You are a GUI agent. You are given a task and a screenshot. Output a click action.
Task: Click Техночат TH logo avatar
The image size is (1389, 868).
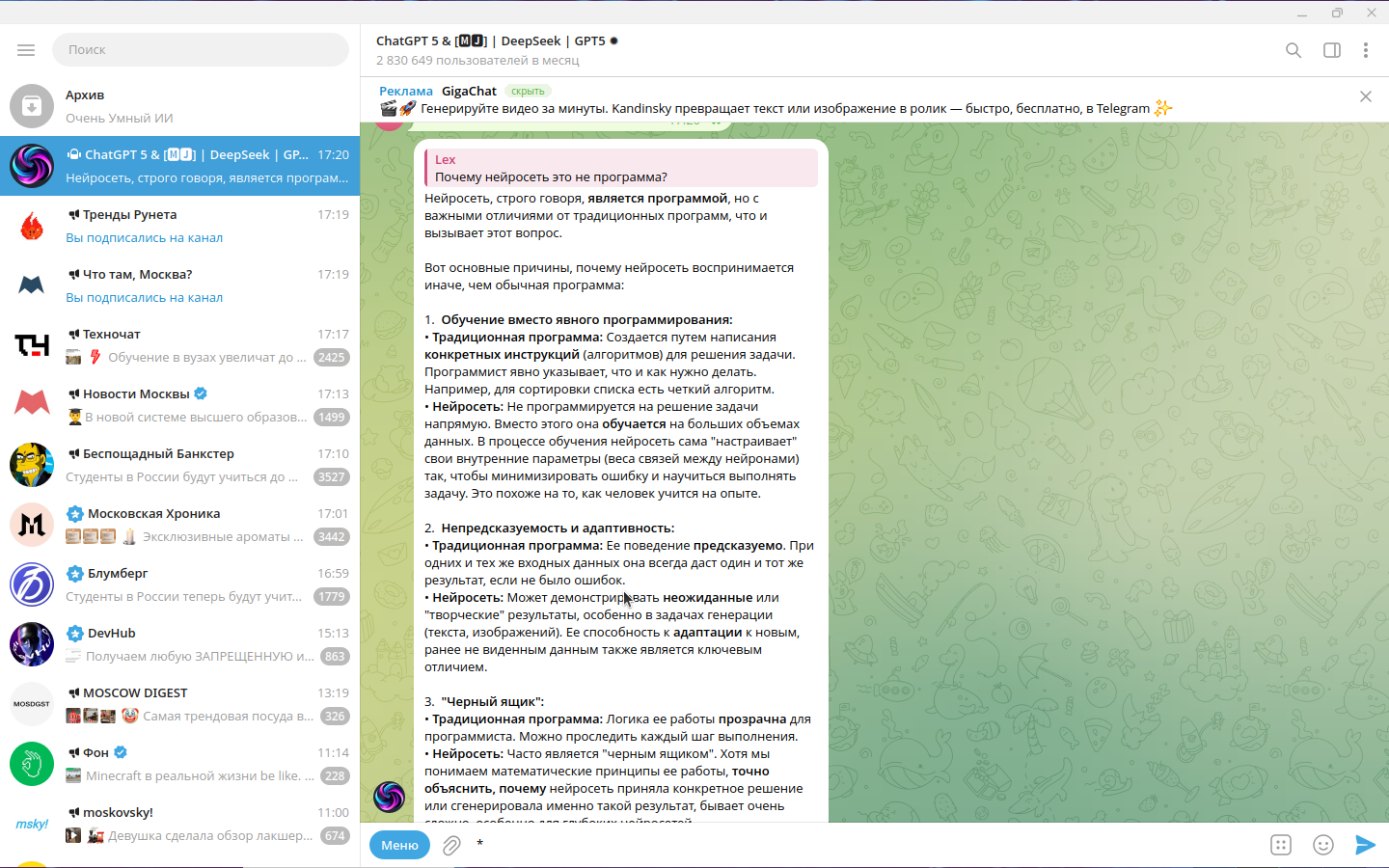[32, 345]
